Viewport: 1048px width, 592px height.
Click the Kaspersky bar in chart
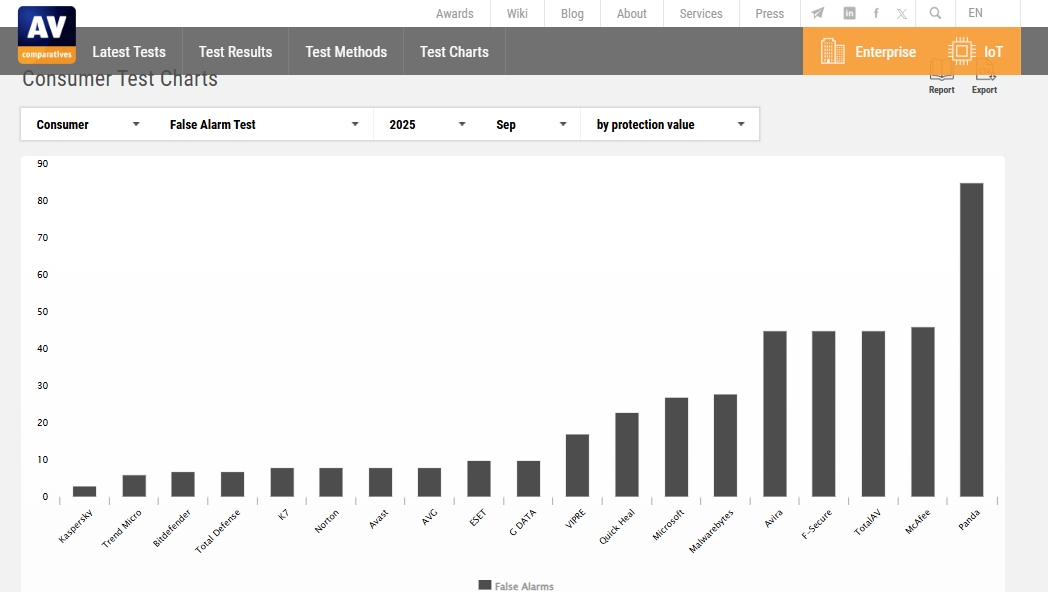(x=84, y=491)
